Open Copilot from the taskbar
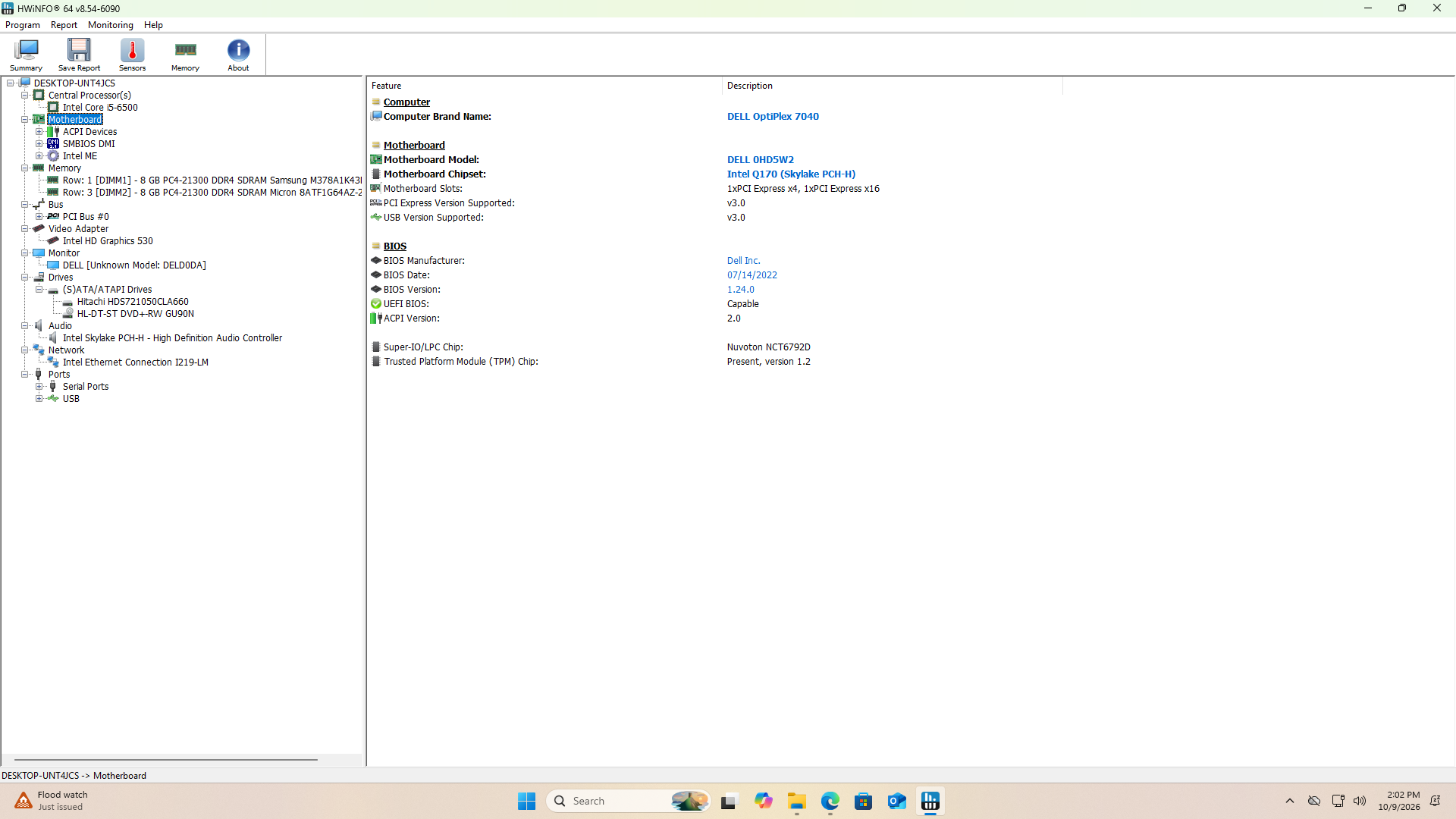This screenshot has height=819, width=1456. tap(763, 801)
